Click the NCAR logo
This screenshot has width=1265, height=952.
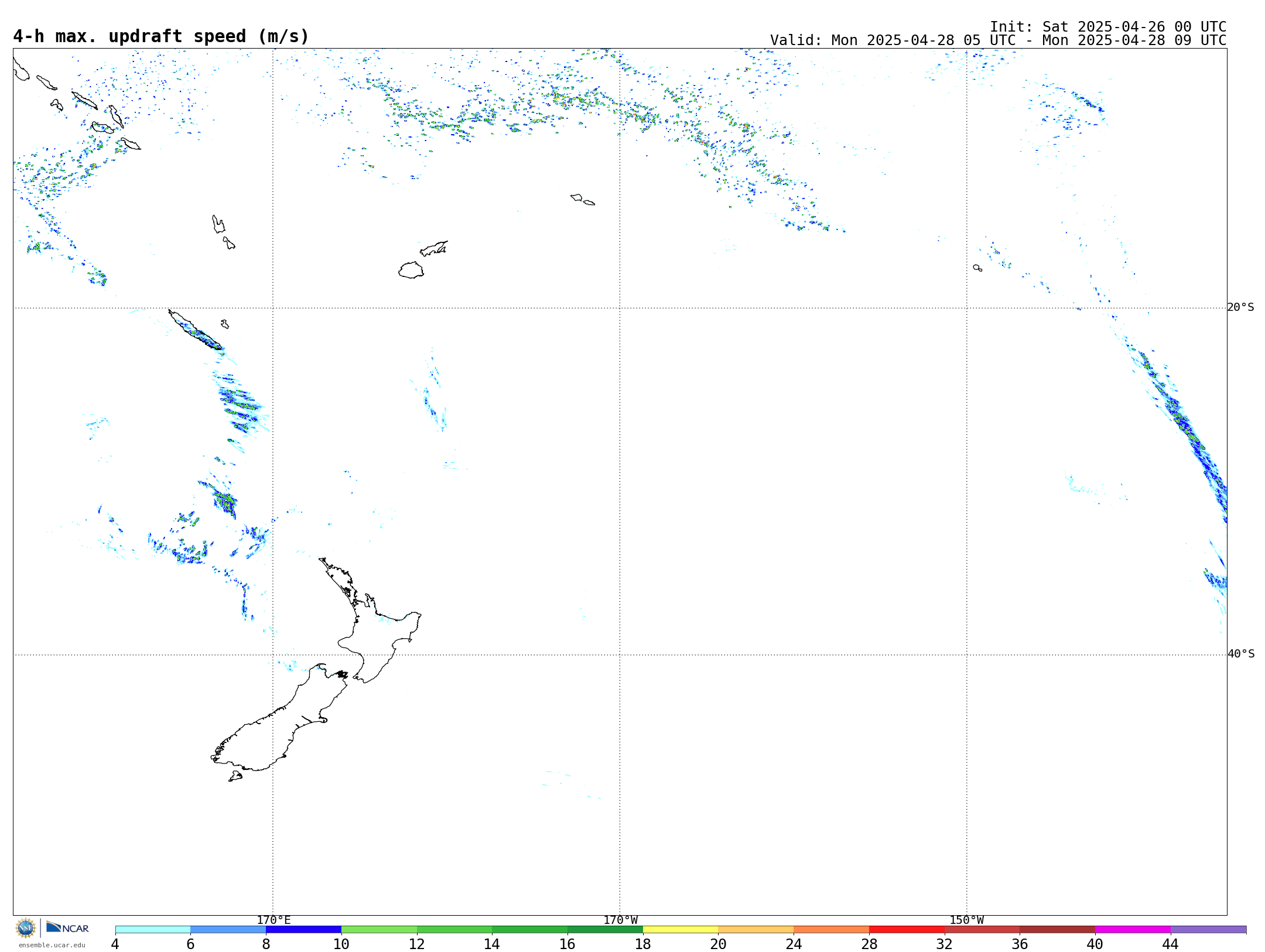[67, 928]
